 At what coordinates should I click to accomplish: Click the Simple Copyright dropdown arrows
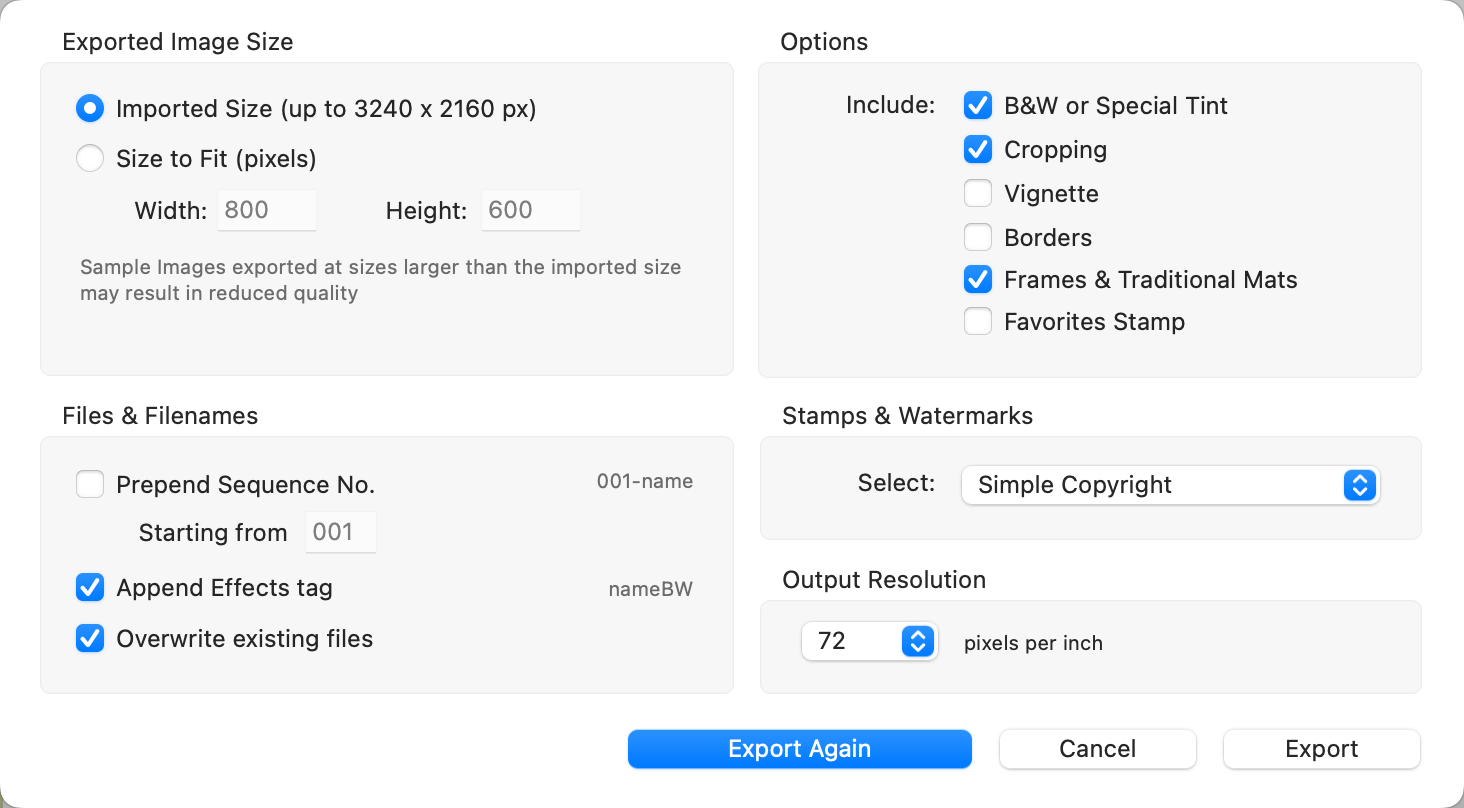point(1359,485)
